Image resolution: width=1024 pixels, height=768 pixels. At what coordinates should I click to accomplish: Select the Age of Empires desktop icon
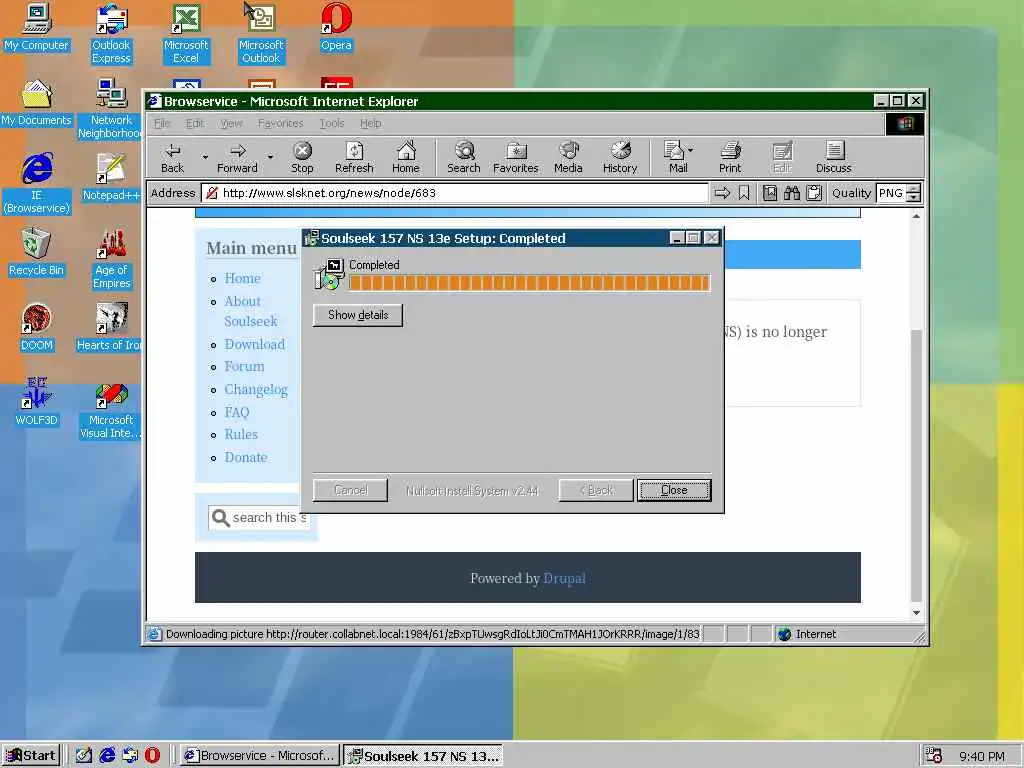point(112,259)
